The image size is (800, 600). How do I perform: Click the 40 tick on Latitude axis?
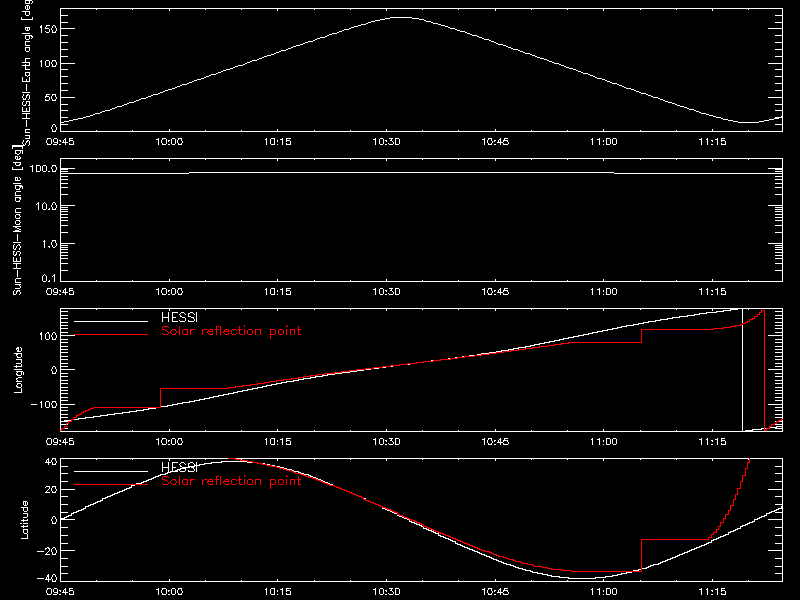[52, 462]
